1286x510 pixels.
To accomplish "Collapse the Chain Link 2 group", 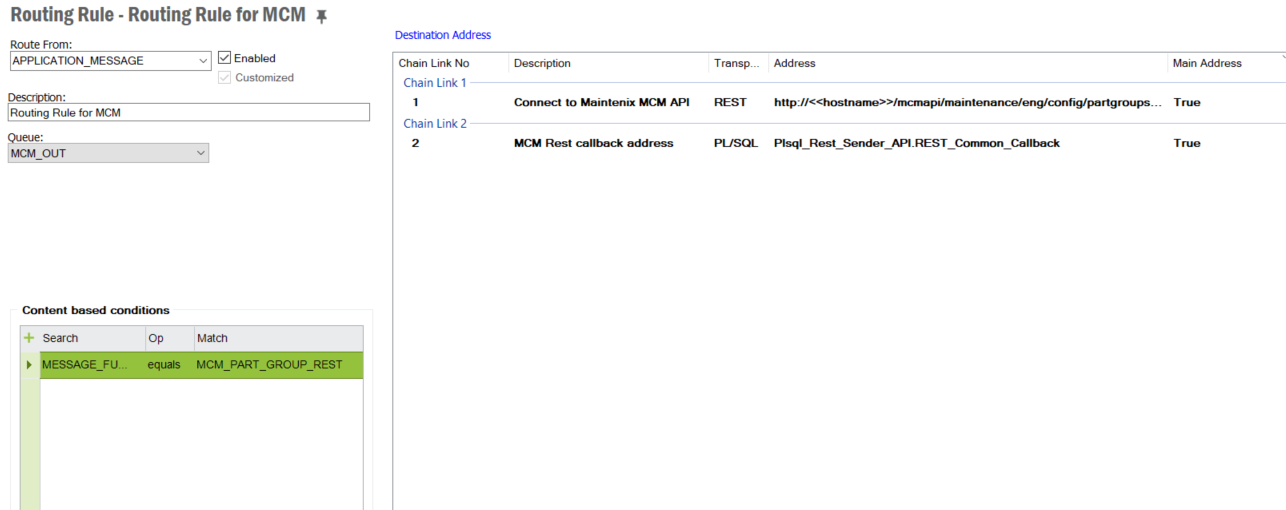I will click(x=434, y=124).
